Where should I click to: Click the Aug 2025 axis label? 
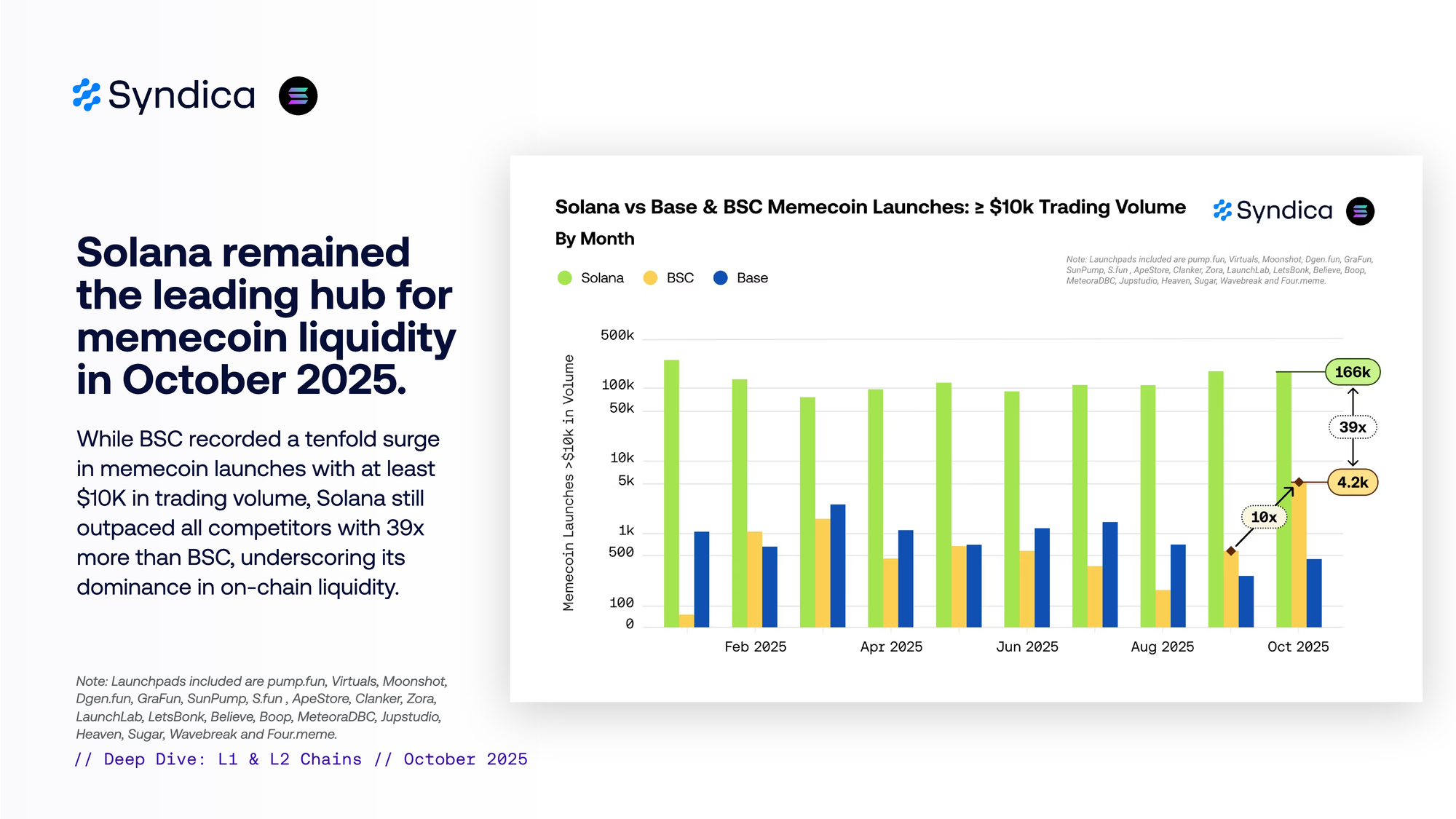(x=1162, y=646)
